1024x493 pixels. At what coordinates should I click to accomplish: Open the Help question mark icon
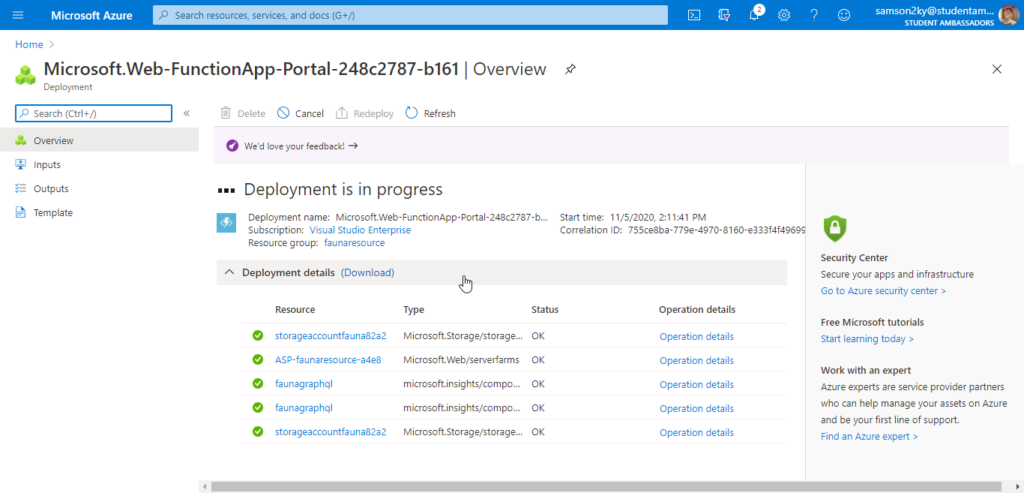tap(814, 15)
